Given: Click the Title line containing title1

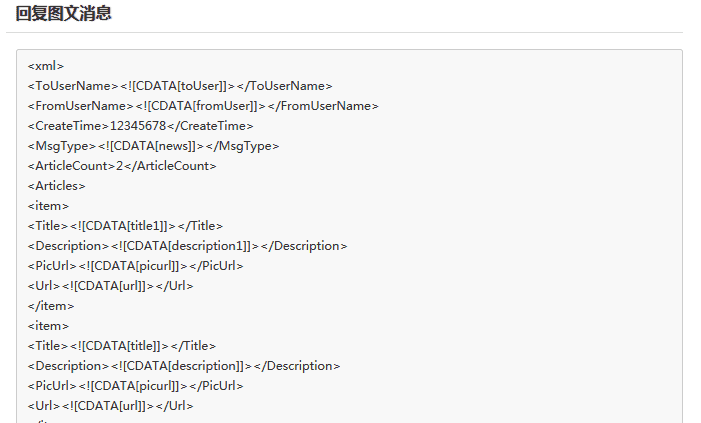Looking at the screenshot, I should coord(125,226).
